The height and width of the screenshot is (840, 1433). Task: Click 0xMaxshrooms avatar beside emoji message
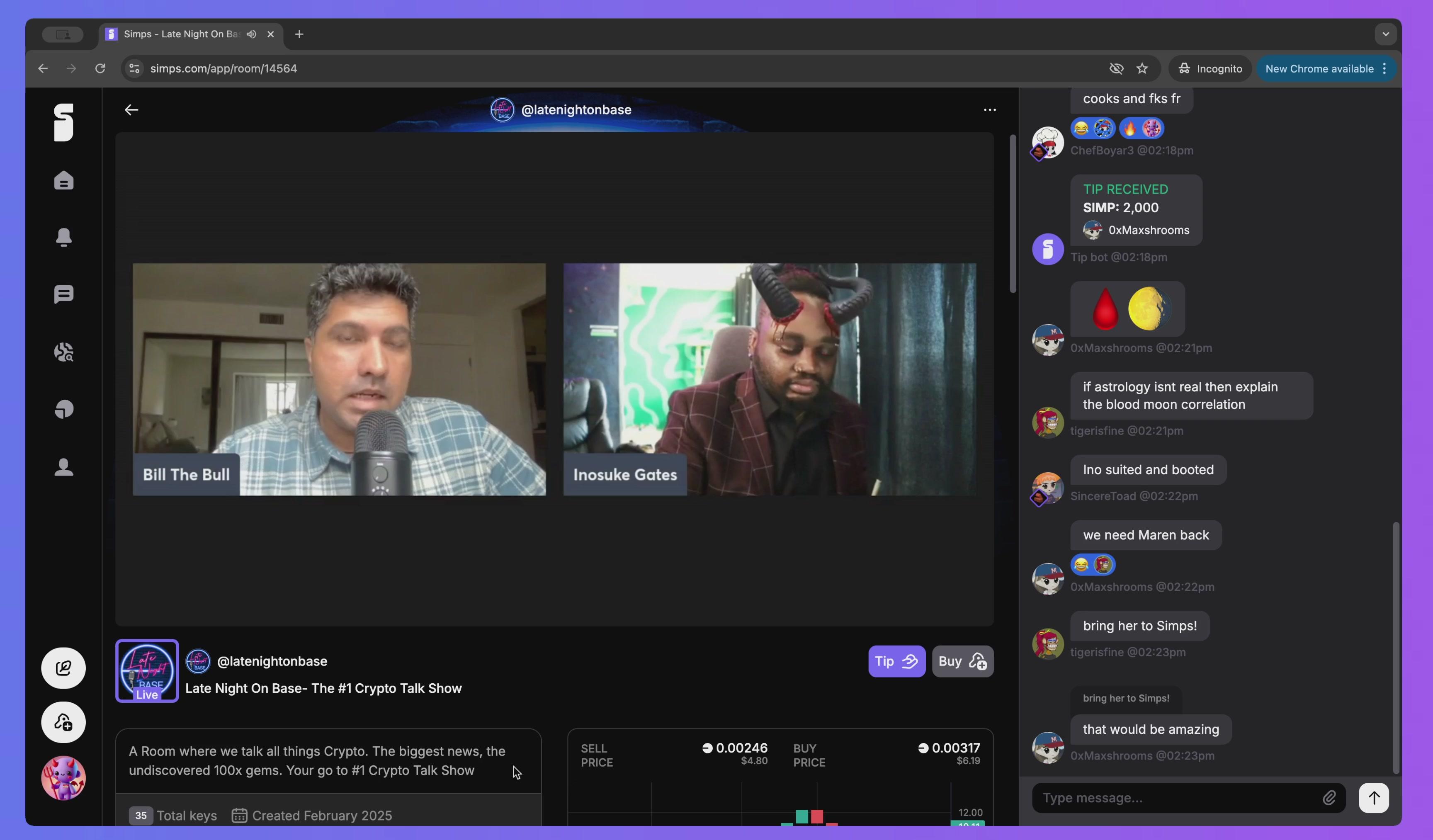click(1047, 340)
